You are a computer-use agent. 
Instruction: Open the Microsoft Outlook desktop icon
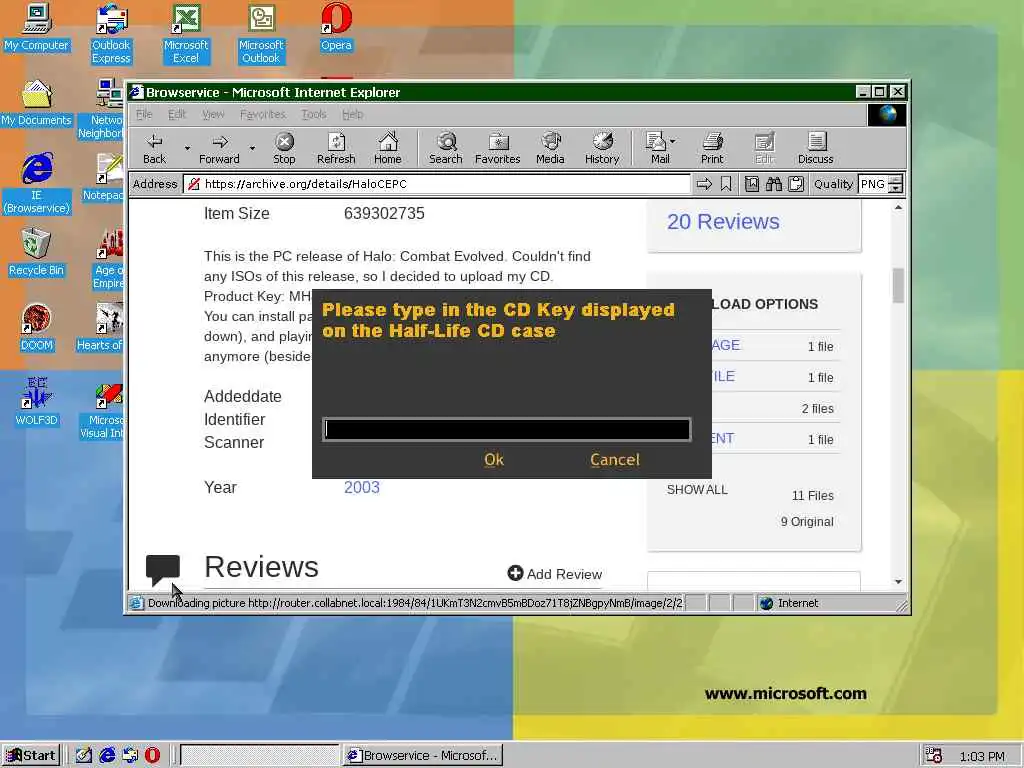(x=261, y=34)
